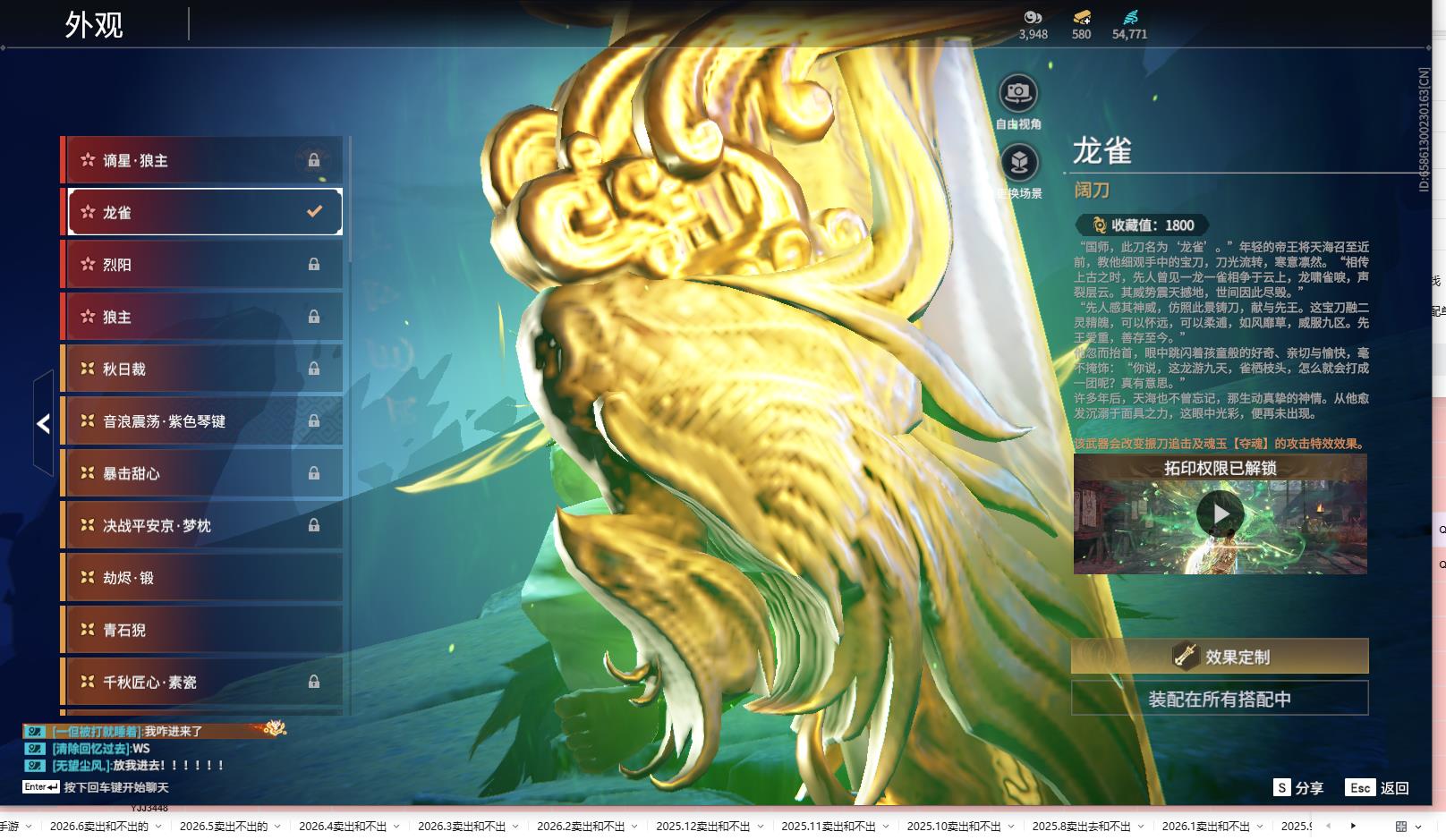Click the lock icon on 音浪震荡·紫色琴键 row
The height and width of the screenshot is (840, 1446).
pos(314,420)
